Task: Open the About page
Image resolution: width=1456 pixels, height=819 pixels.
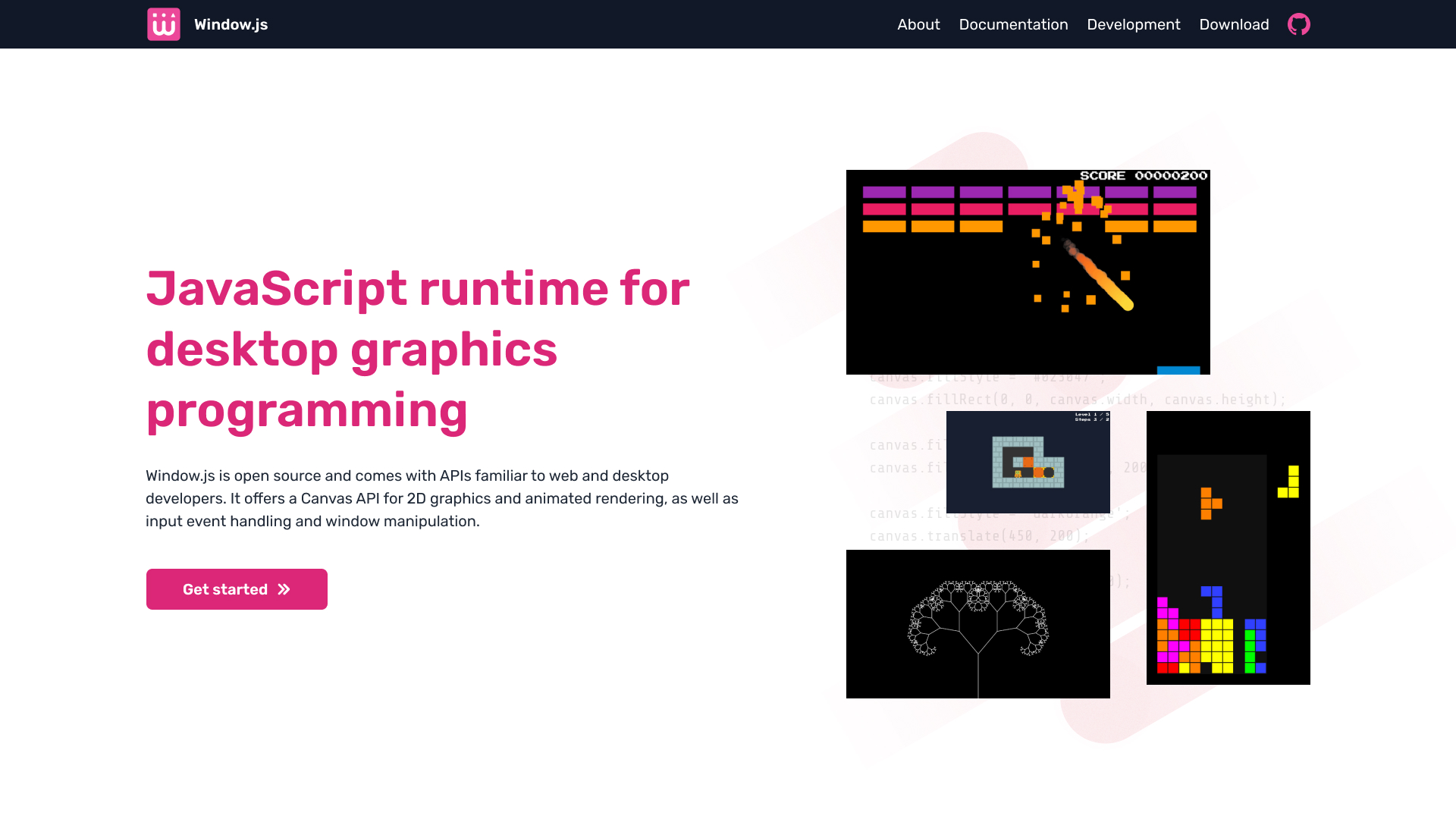Action: [918, 24]
